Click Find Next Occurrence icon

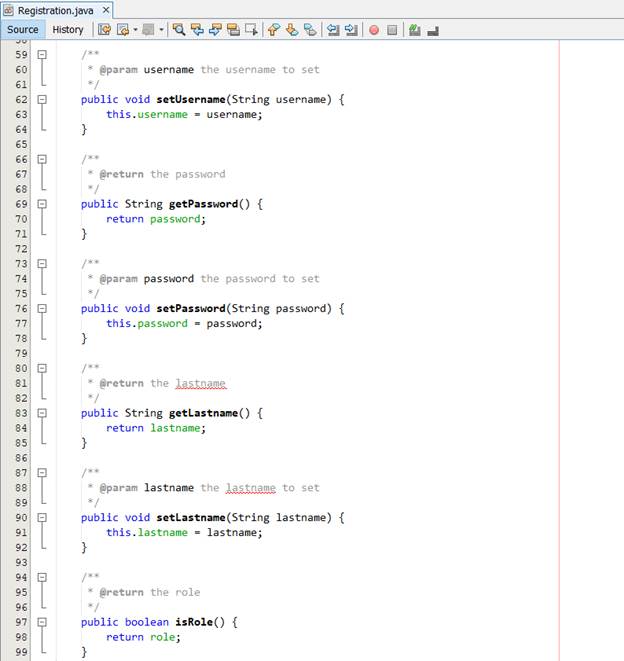[x=215, y=30]
